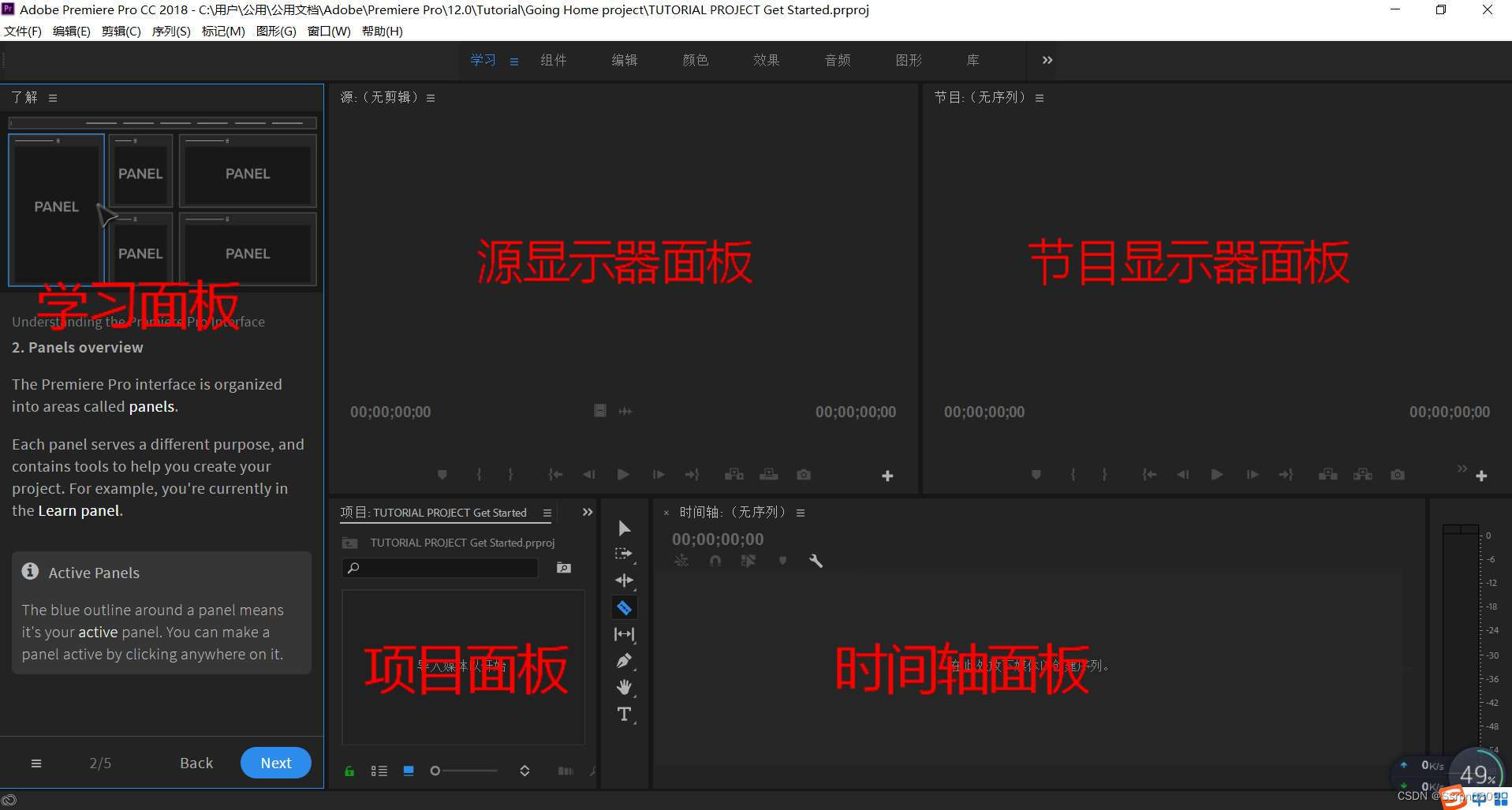This screenshot has width=1512, height=810.
Task: Go to In point in the Source monitor
Action: 555,475
